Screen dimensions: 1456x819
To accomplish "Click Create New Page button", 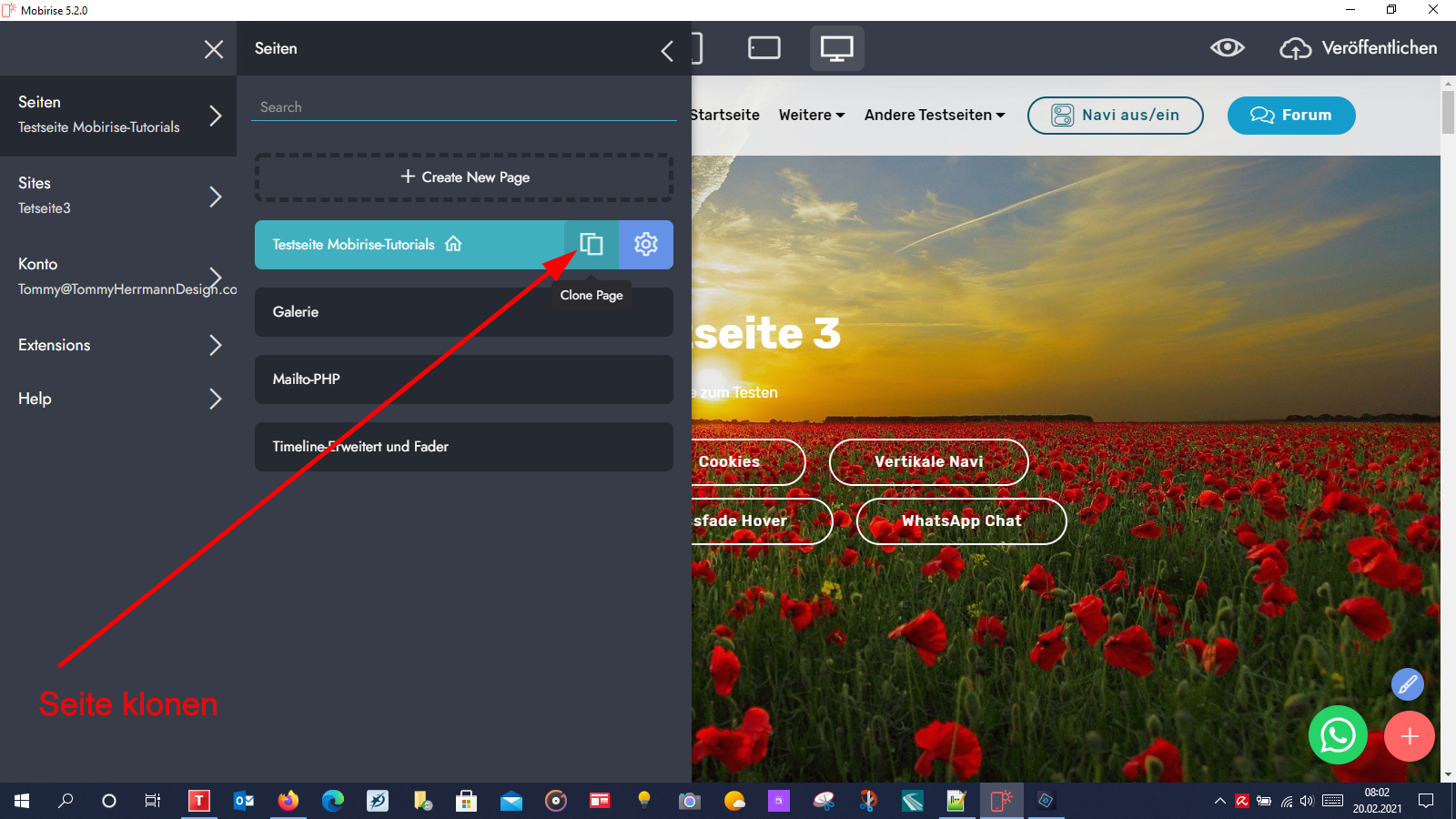I will tap(464, 177).
